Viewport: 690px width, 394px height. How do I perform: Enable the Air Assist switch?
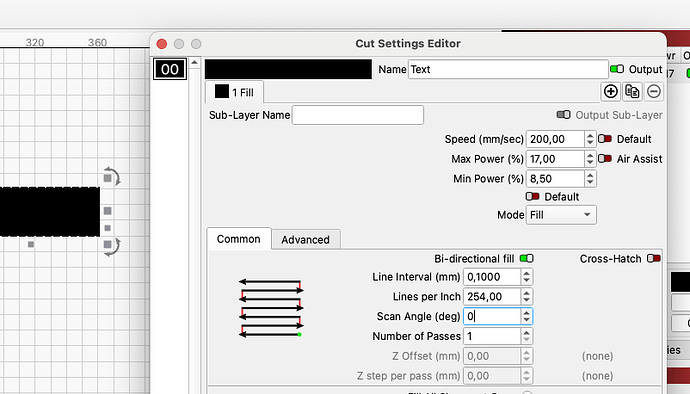click(x=605, y=158)
